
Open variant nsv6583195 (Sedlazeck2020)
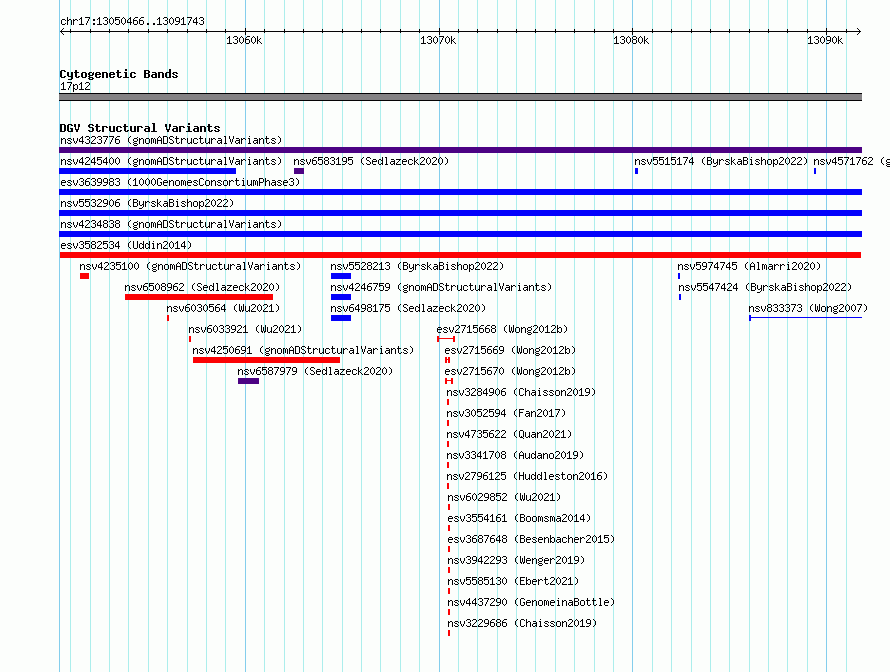pos(371,161)
